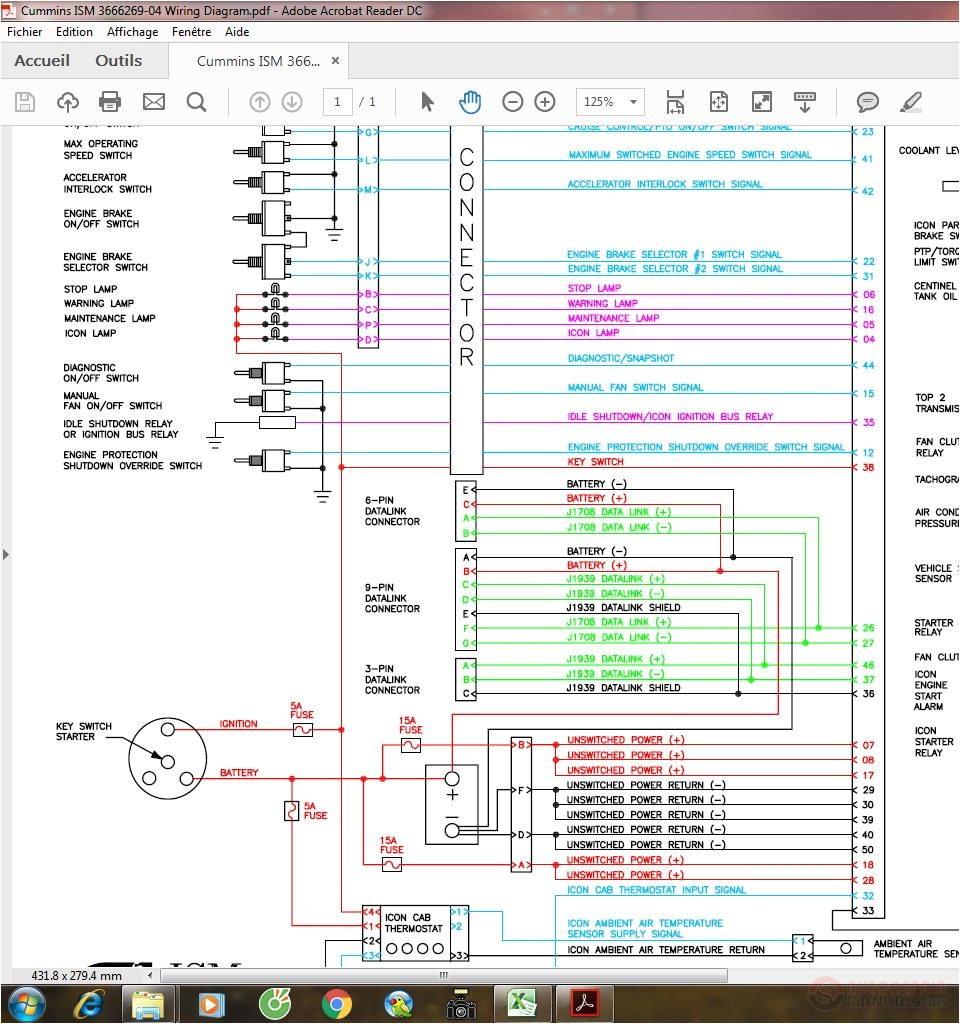Screen dimensions: 960x1024
Task: Open the Fichier menu
Action: click(x=24, y=31)
